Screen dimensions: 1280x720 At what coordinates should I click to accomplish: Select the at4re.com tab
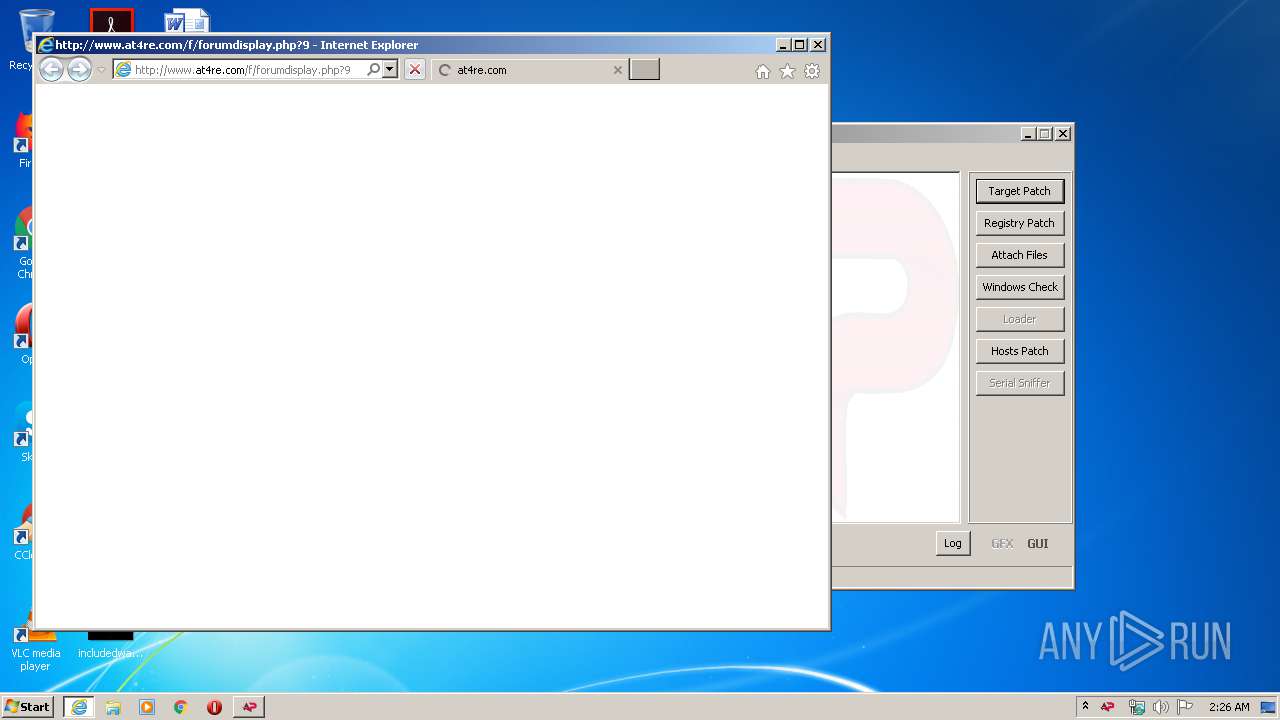pyautogui.click(x=530, y=70)
